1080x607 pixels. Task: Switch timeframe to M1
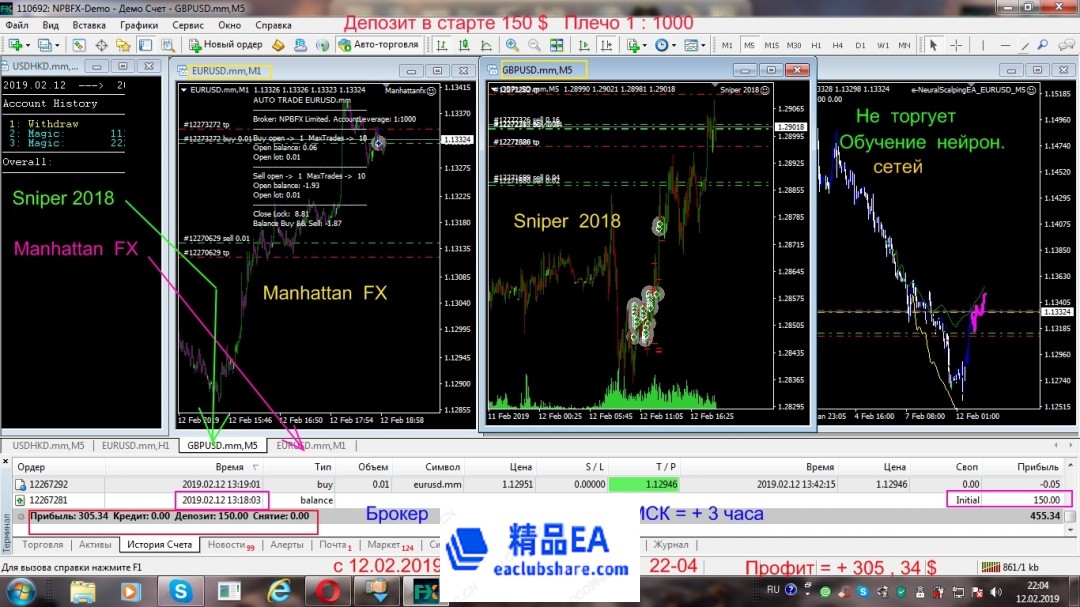click(727, 45)
